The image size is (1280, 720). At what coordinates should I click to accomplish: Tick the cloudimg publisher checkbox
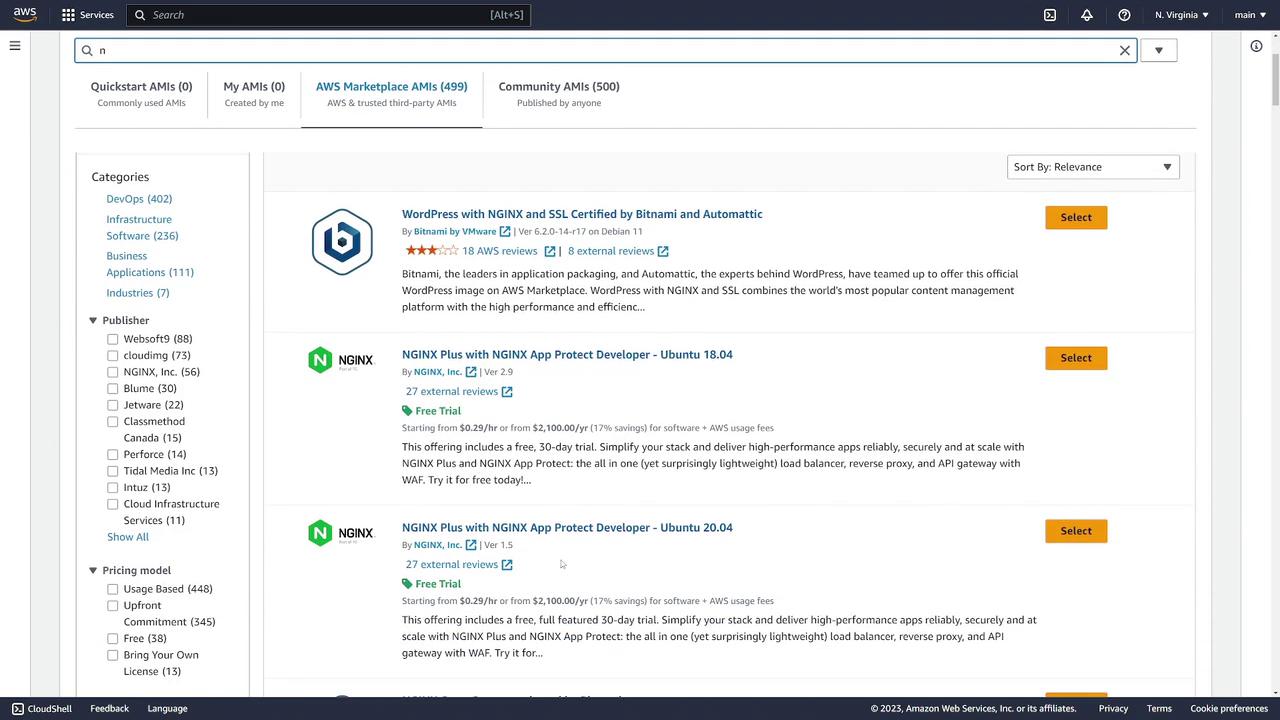113,356
